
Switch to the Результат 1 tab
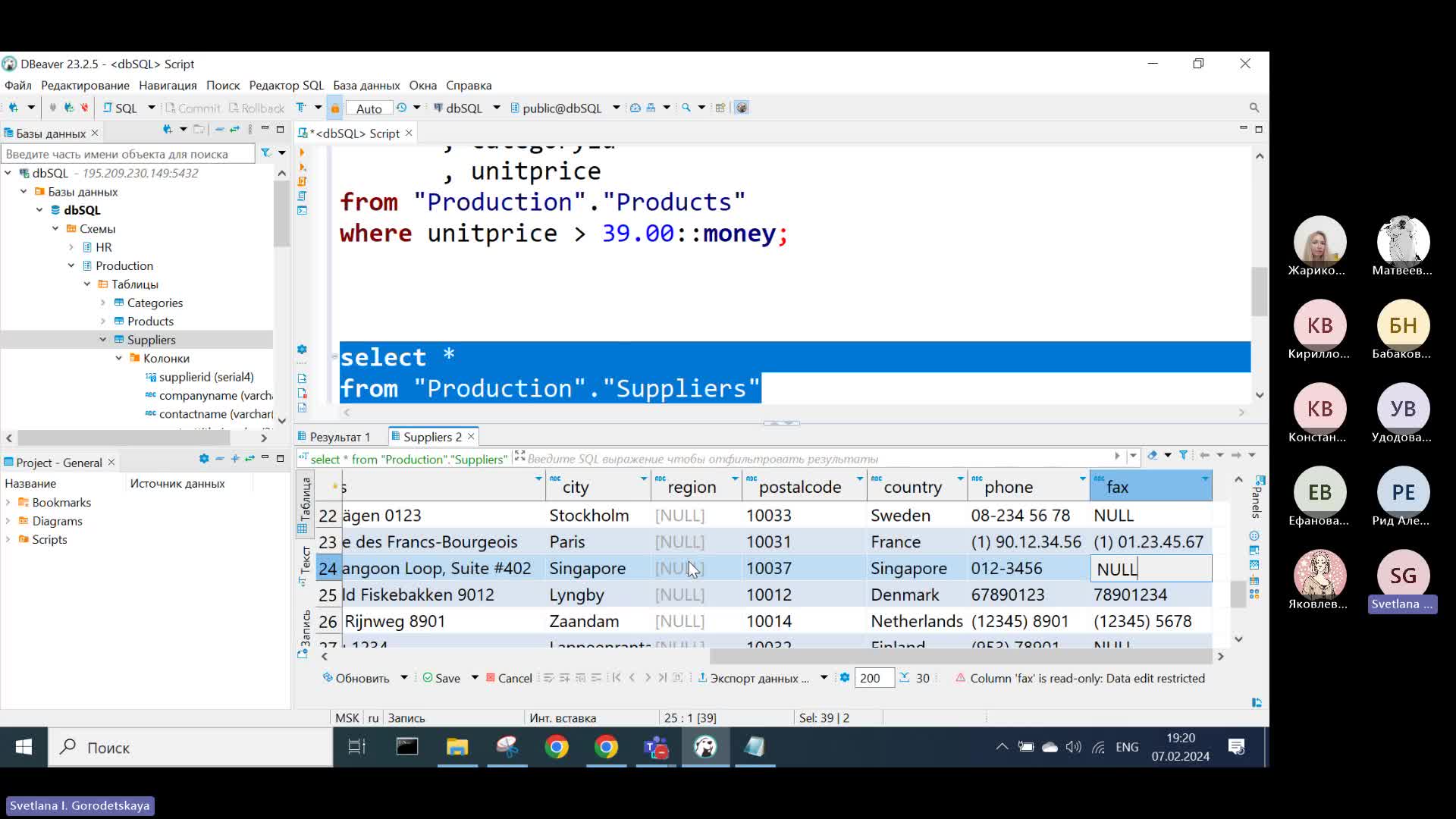coord(334,437)
